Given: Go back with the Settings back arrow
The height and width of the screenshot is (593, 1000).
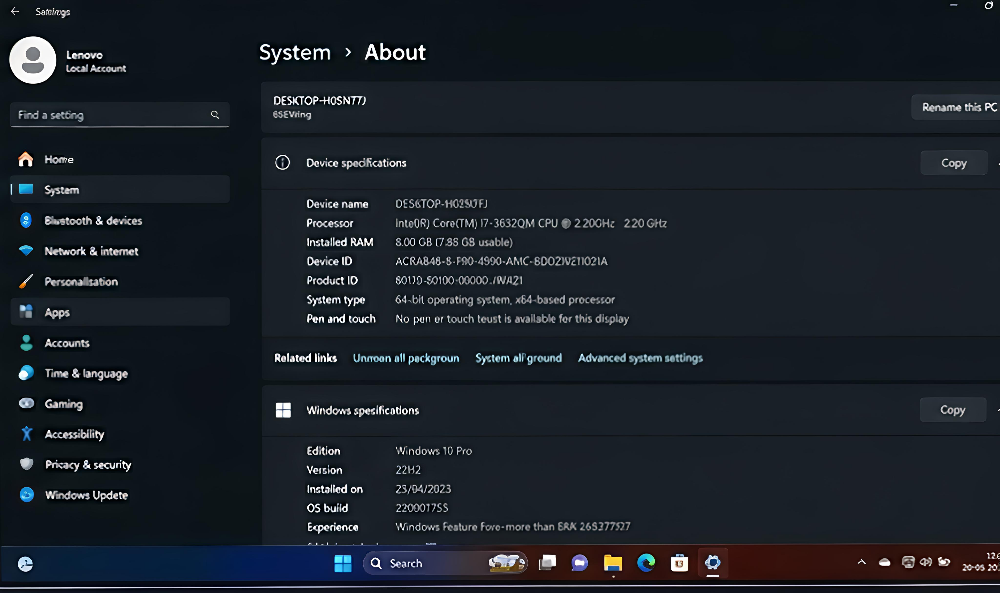Looking at the screenshot, I should tap(15, 11).
